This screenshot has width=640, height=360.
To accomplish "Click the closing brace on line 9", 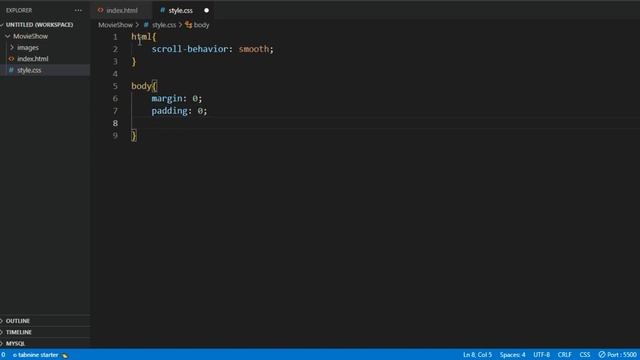I will [134, 136].
